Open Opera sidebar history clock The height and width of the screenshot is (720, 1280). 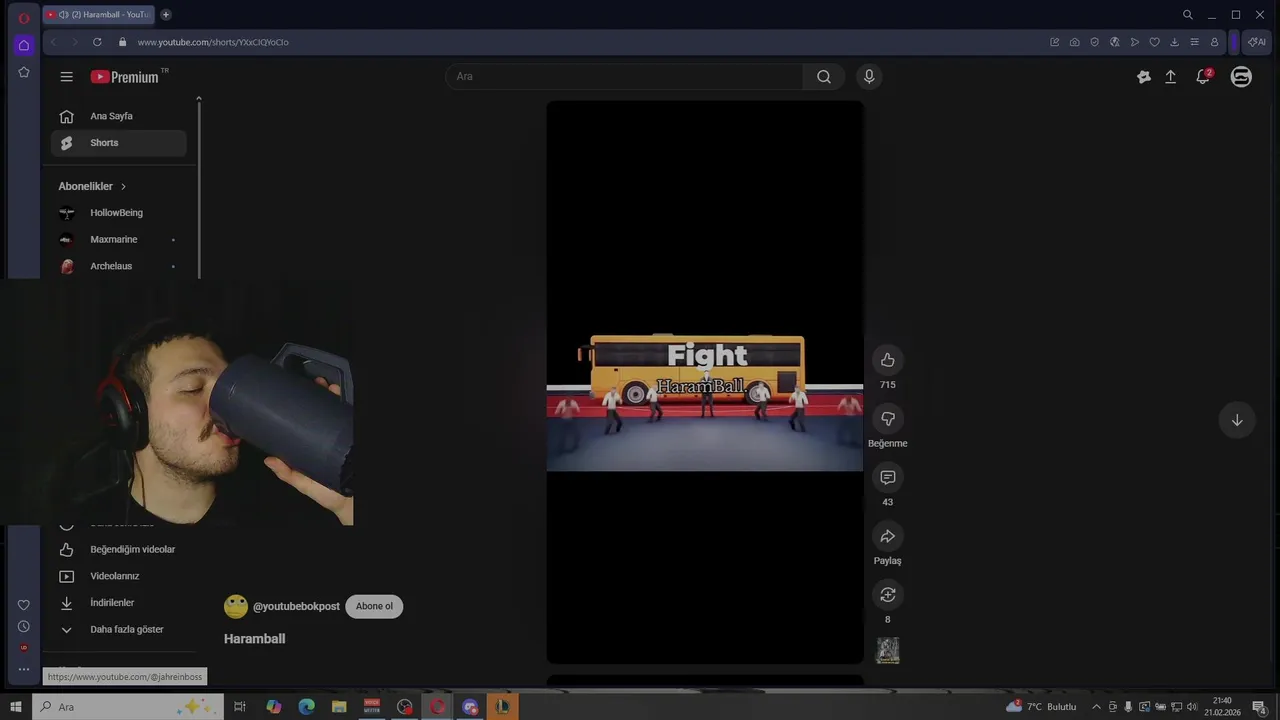[24, 626]
